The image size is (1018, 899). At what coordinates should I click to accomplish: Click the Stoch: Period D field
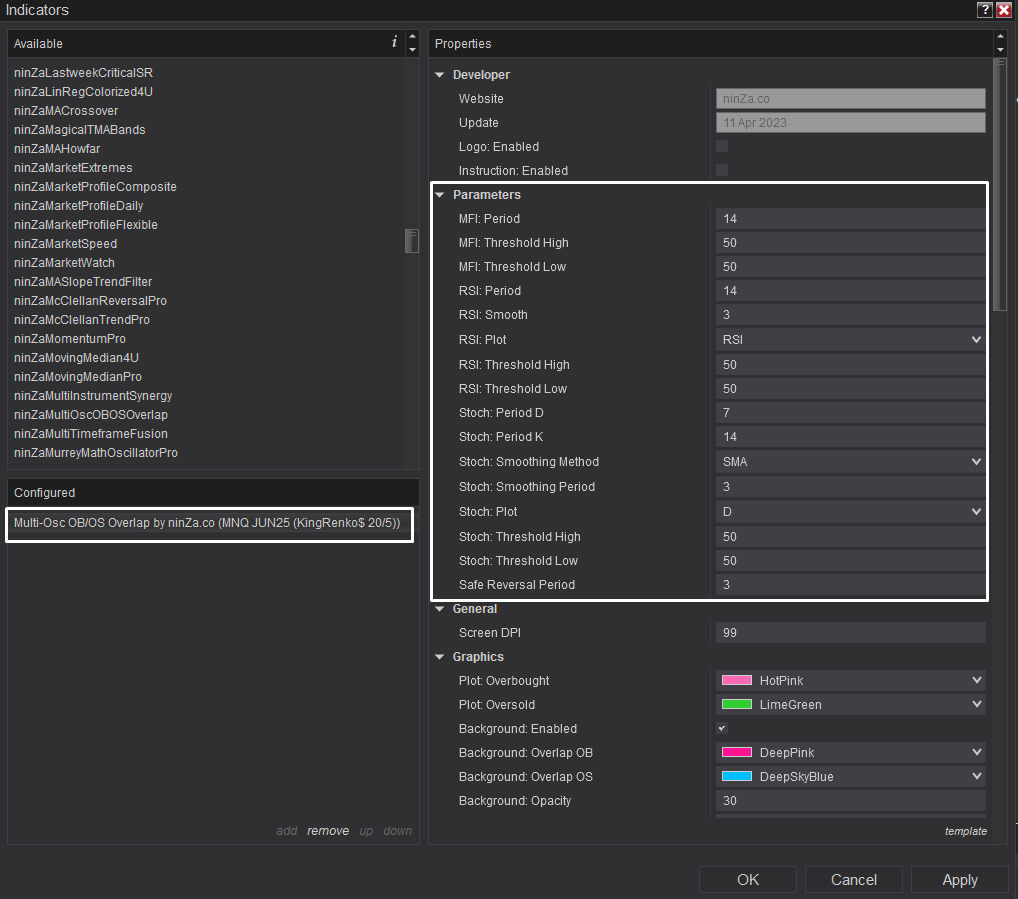pyautogui.click(x=850, y=413)
